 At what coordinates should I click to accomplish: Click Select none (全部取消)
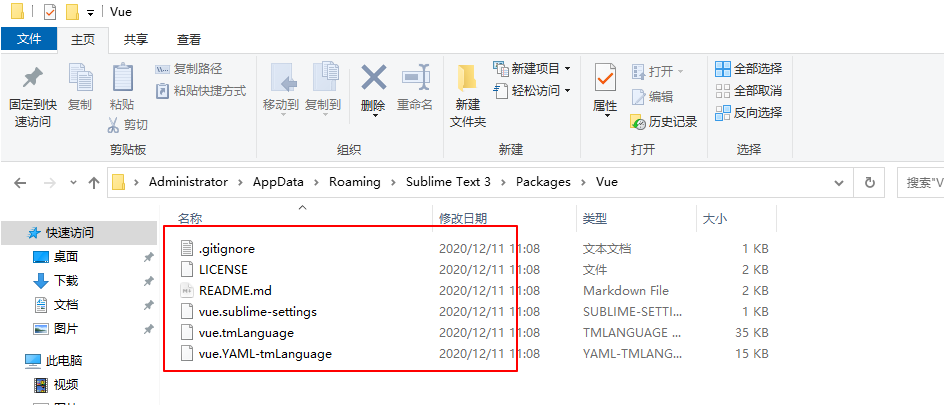point(748,91)
